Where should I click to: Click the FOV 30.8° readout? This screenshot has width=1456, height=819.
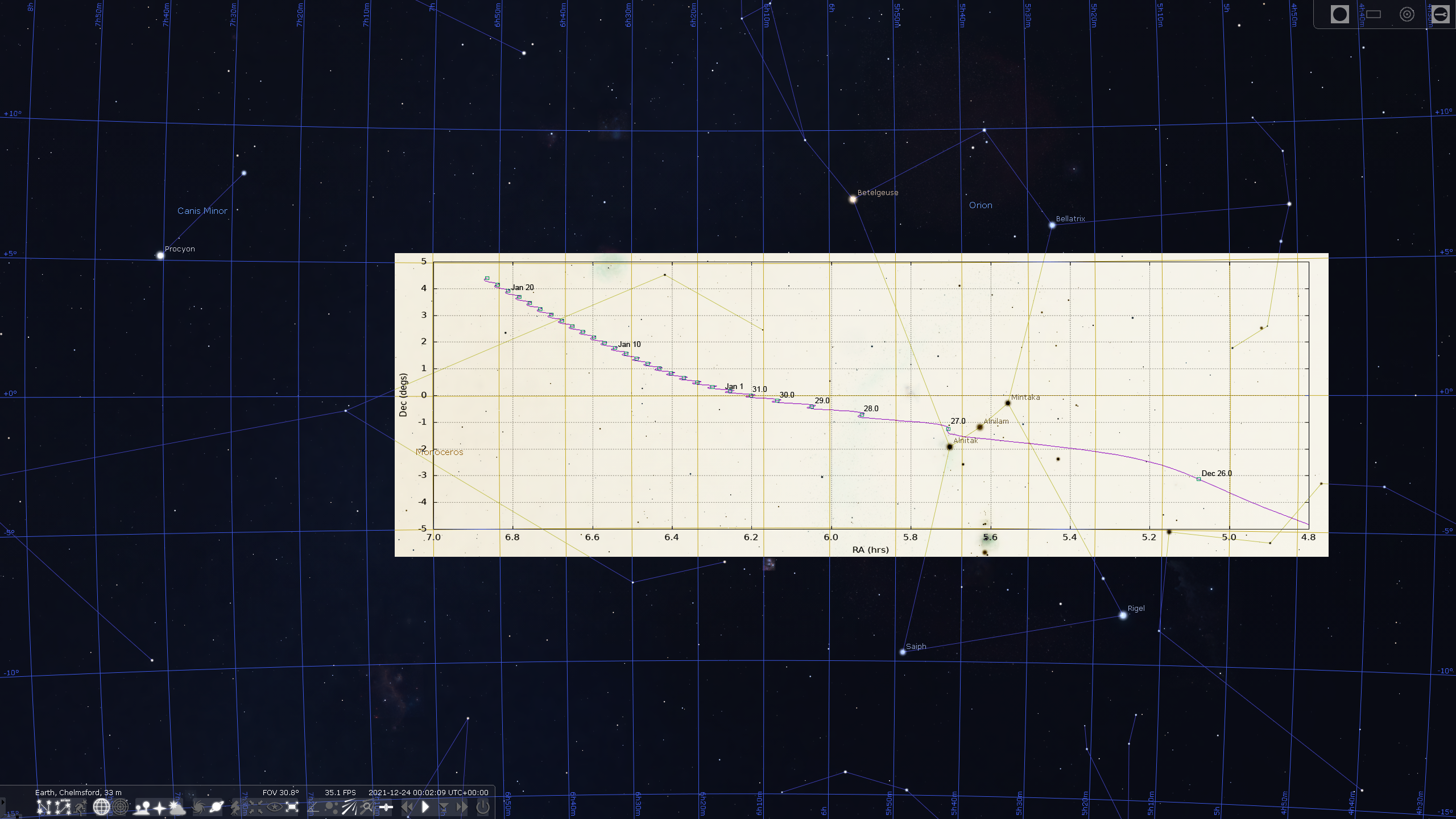tap(280, 792)
